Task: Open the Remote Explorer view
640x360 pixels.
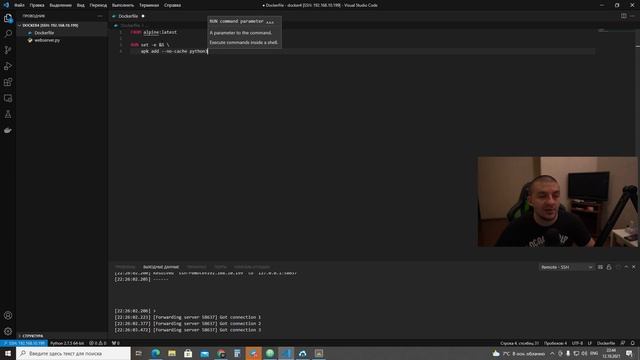Action: point(8,98)
